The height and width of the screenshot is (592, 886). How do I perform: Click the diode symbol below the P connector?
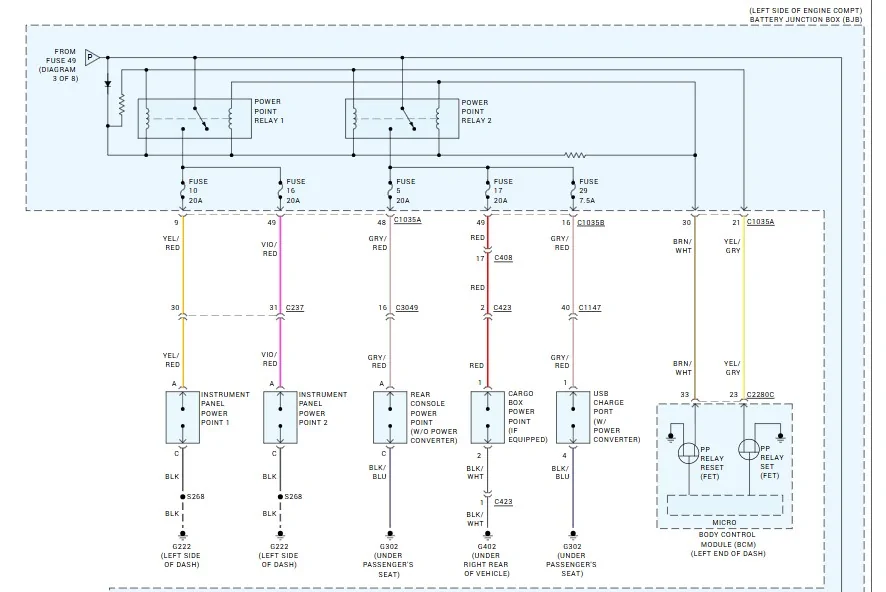pos(107,84)
